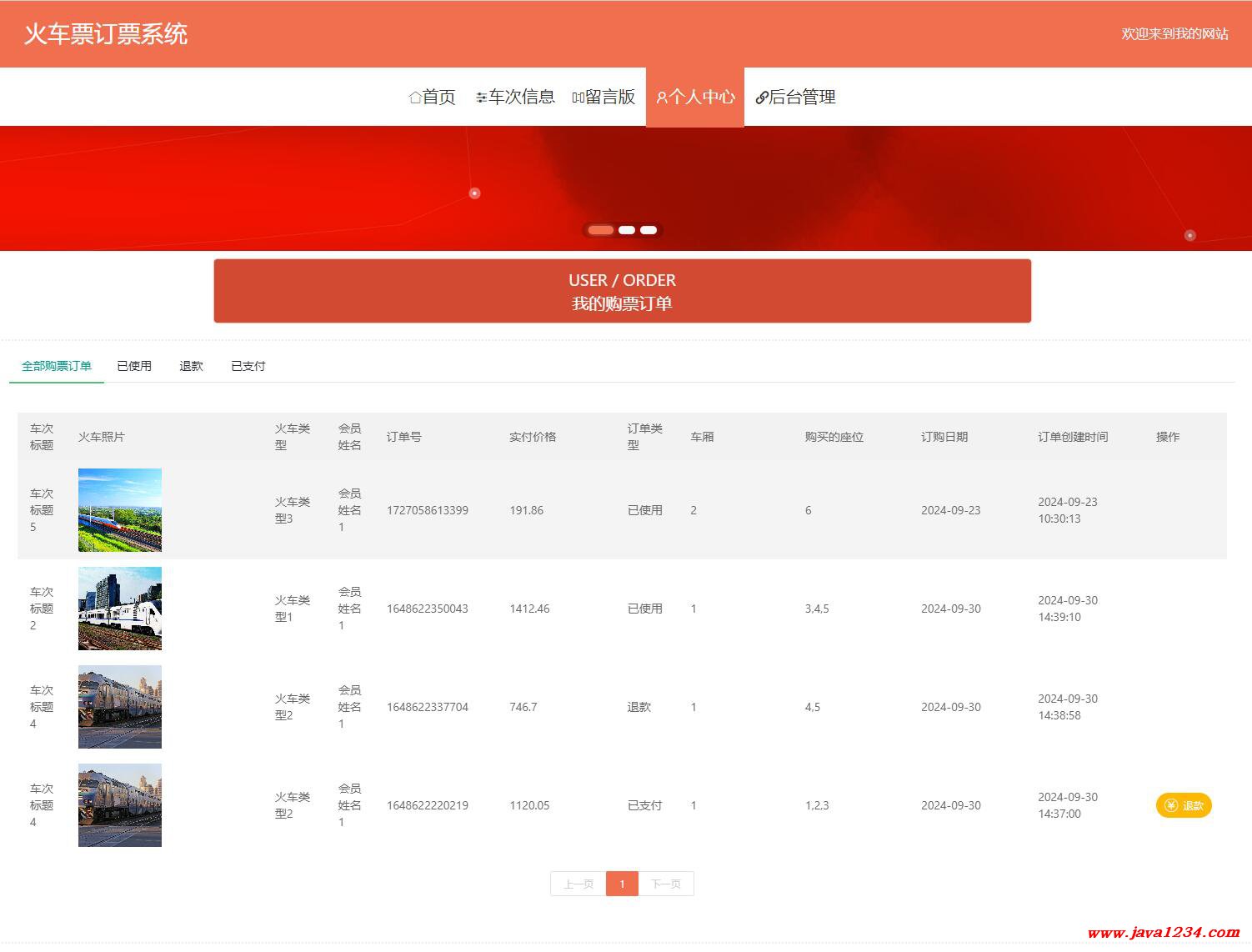The height and width of the screenshot is (952, 1252).
Task: Open the train photo for order 1648622350043
Action: (120, 609)
